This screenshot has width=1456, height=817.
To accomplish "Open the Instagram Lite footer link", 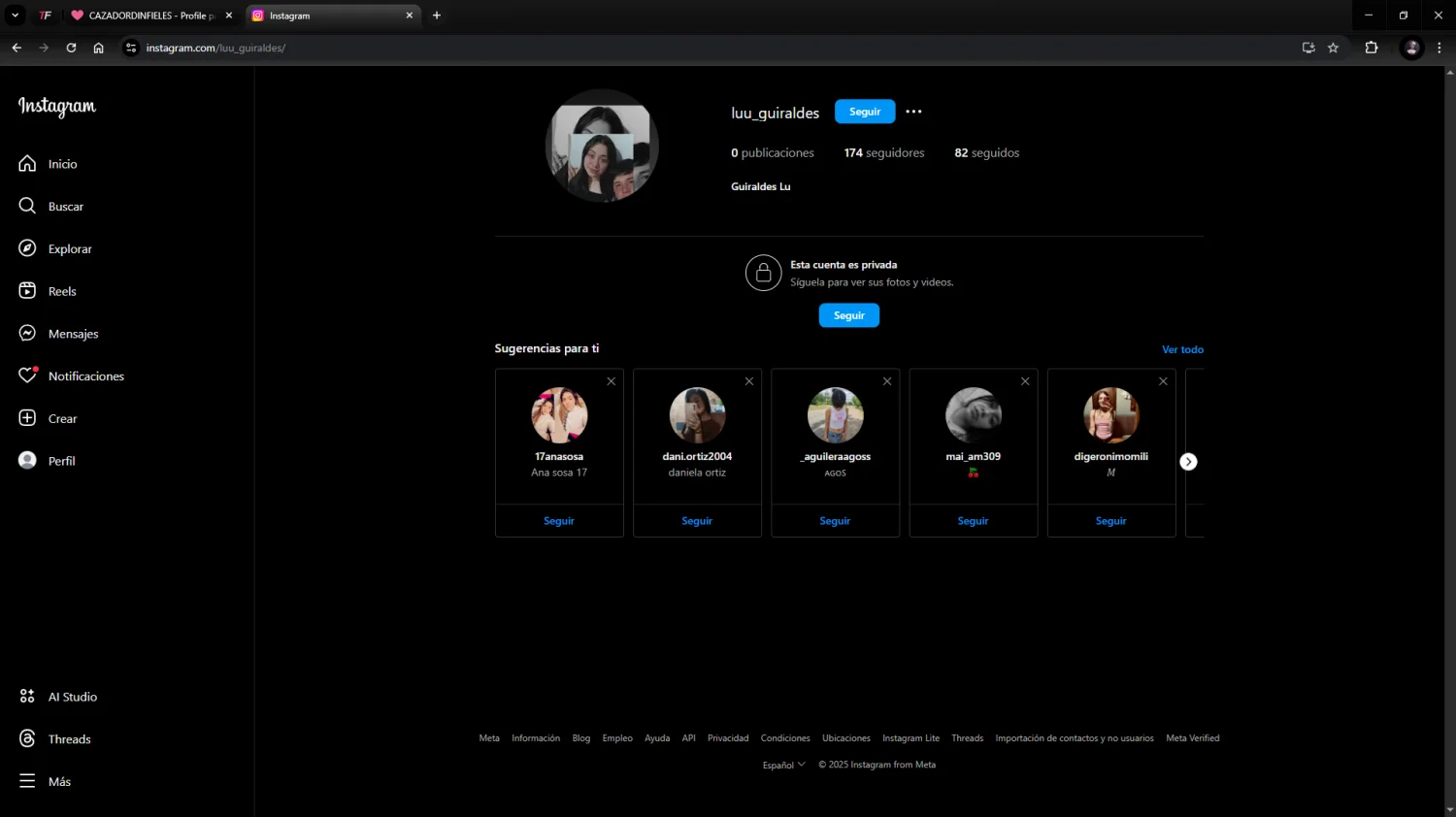I will pyautogui.click(x=910, y=738).
